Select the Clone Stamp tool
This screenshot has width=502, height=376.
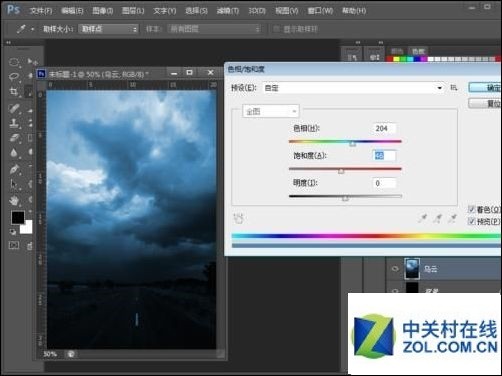(14, 123)
